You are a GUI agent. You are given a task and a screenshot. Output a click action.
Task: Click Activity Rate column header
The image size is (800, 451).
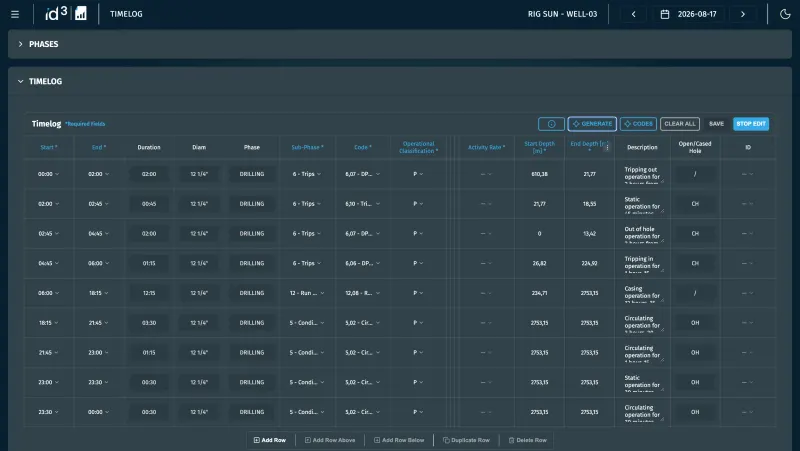tap(486, 147)
